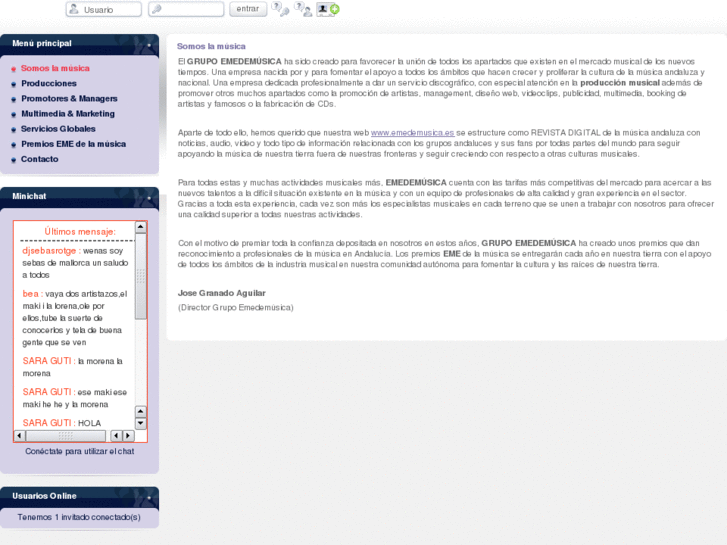727x545 pixels.
Task: Collapse the Minichat panel
Action: tap(149, 198)
